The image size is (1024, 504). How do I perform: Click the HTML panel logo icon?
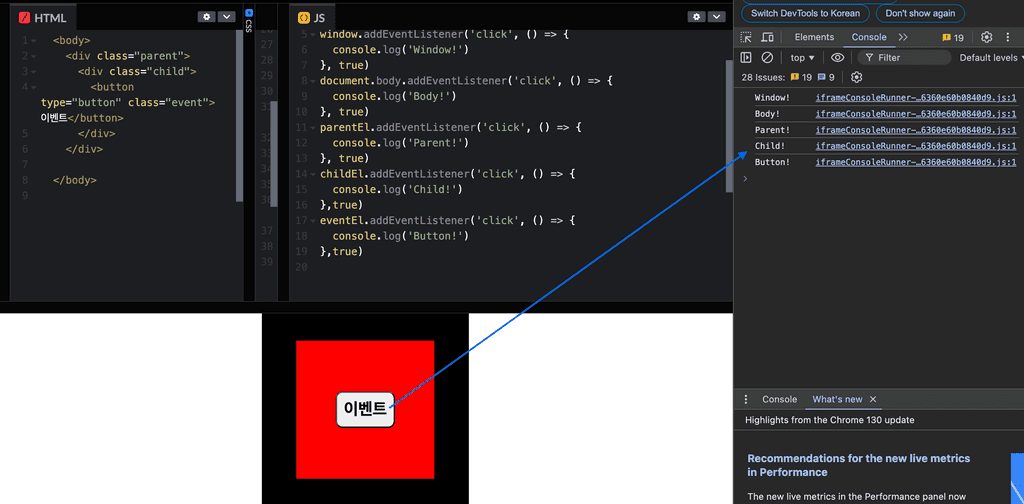(25, 18)
